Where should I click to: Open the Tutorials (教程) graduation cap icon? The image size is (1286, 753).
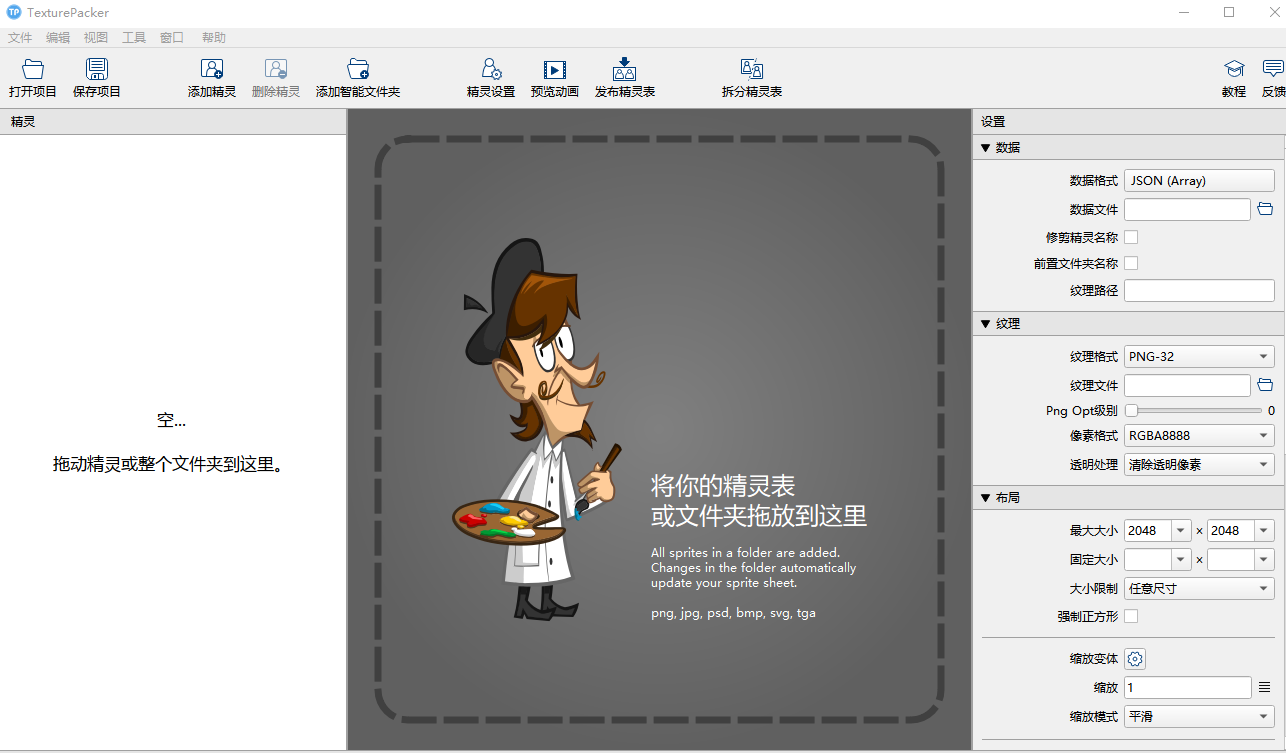click(1234, 69)
